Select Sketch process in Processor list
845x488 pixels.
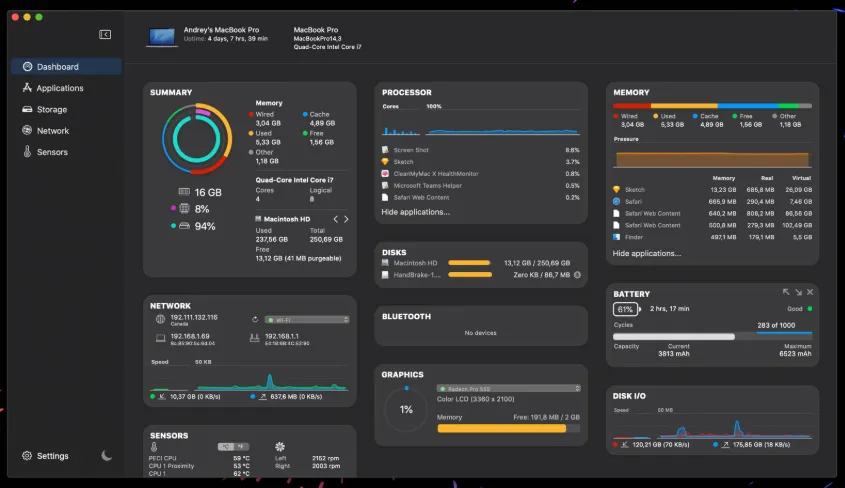pyautogui.click(x=481, y=162)
